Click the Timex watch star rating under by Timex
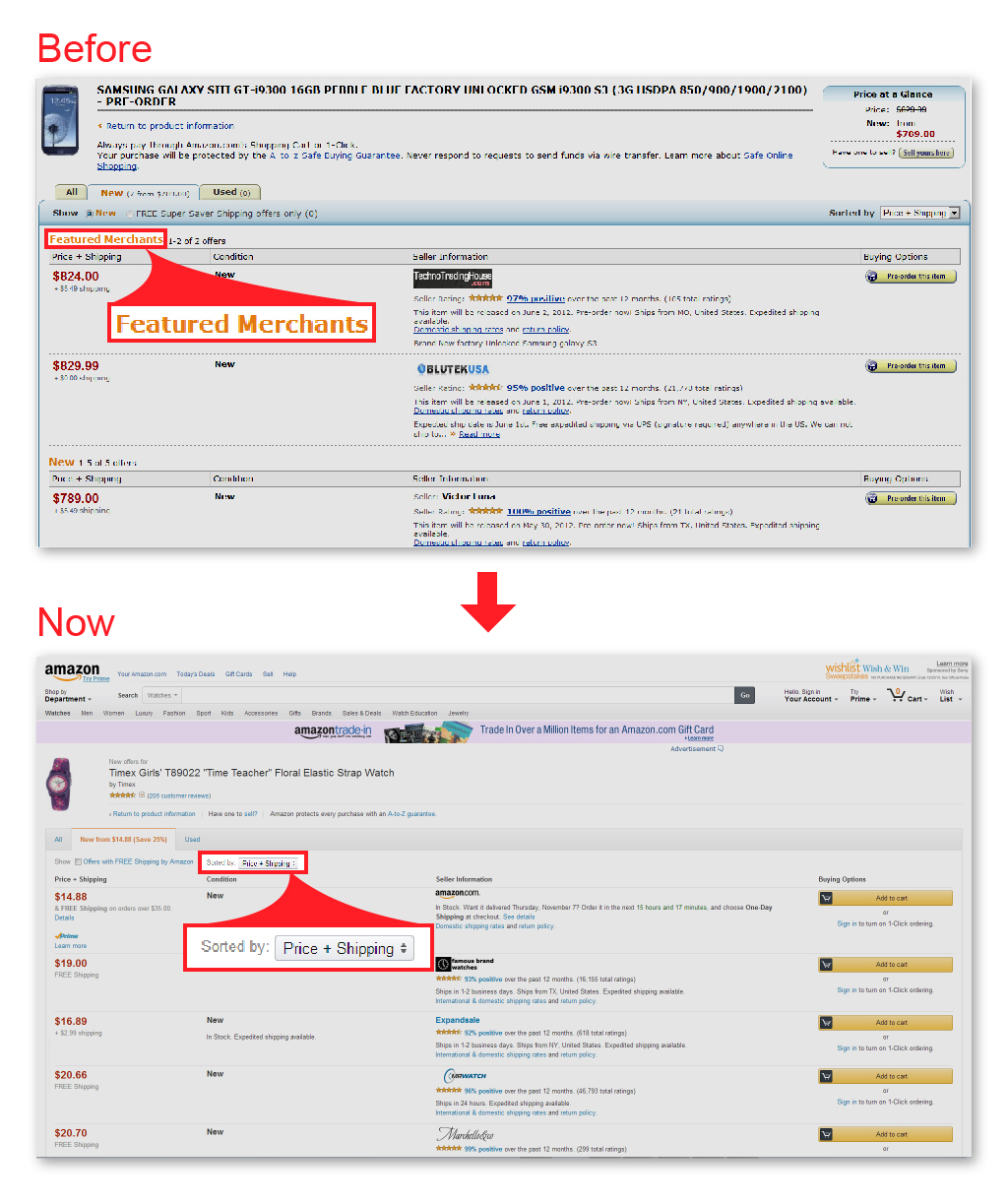The width and height of the screenshot is (1008, 1204). pos(122,795)
